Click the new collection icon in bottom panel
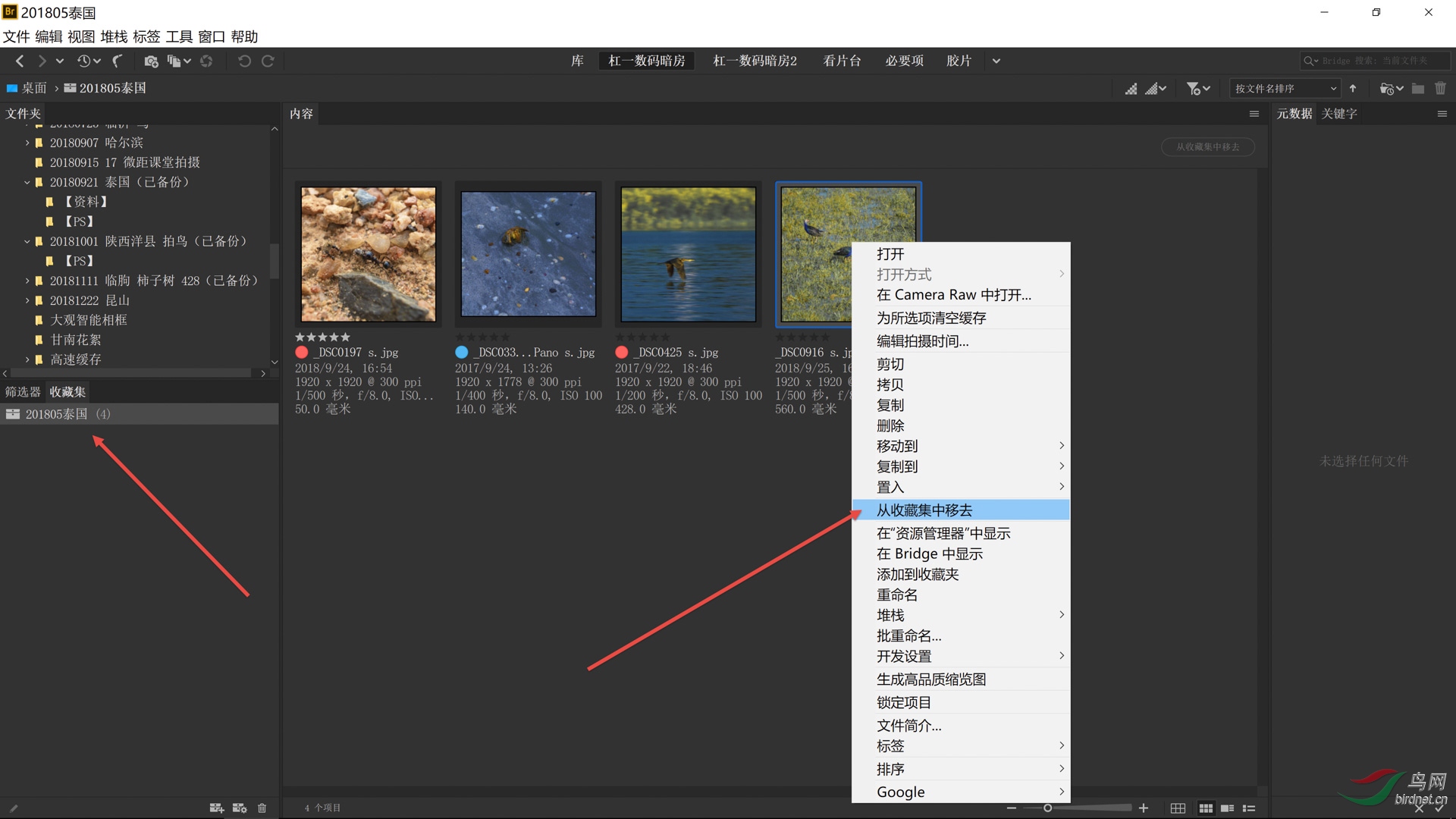1456x819 pixels. click(x=216, y=808)
